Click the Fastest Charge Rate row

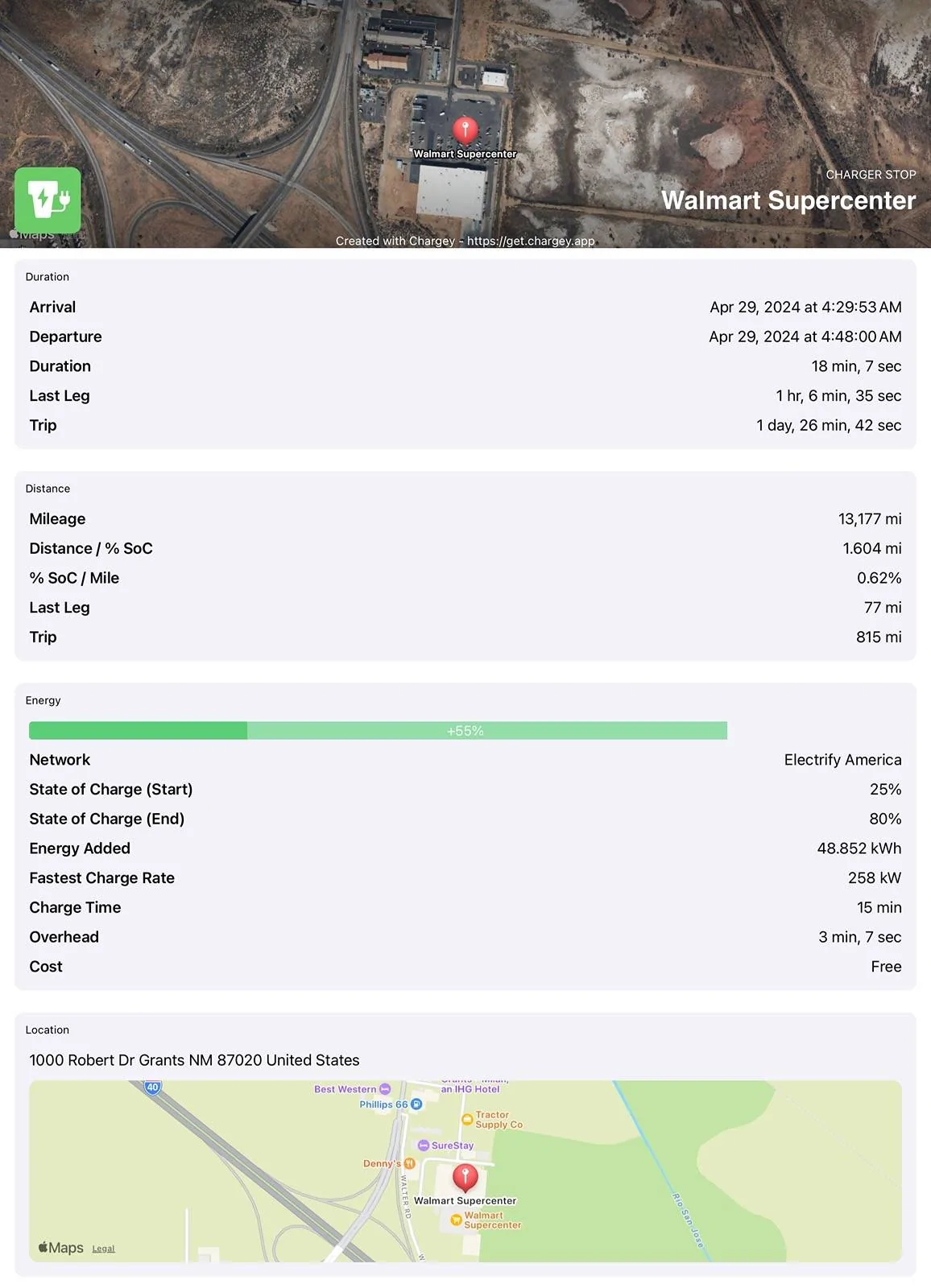tap(465, 878)
